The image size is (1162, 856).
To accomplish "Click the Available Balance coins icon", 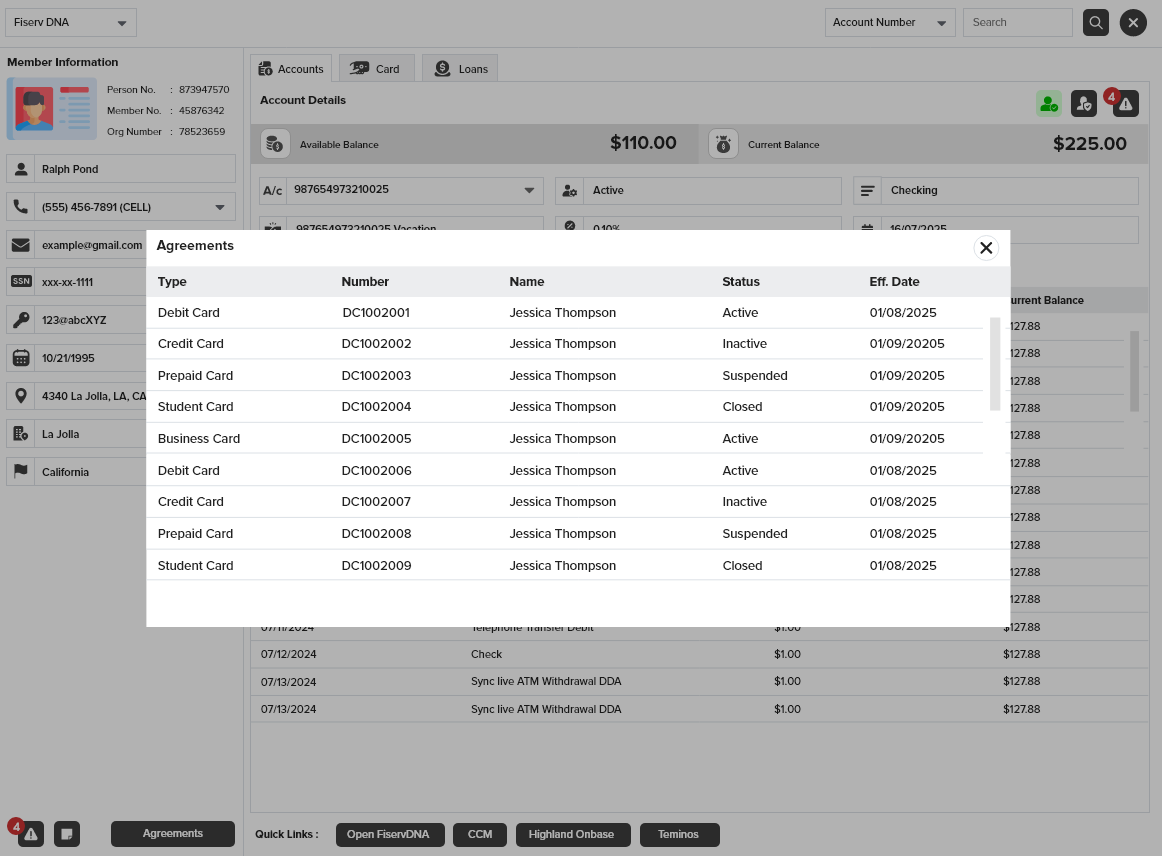I will [x=274, y=144].
